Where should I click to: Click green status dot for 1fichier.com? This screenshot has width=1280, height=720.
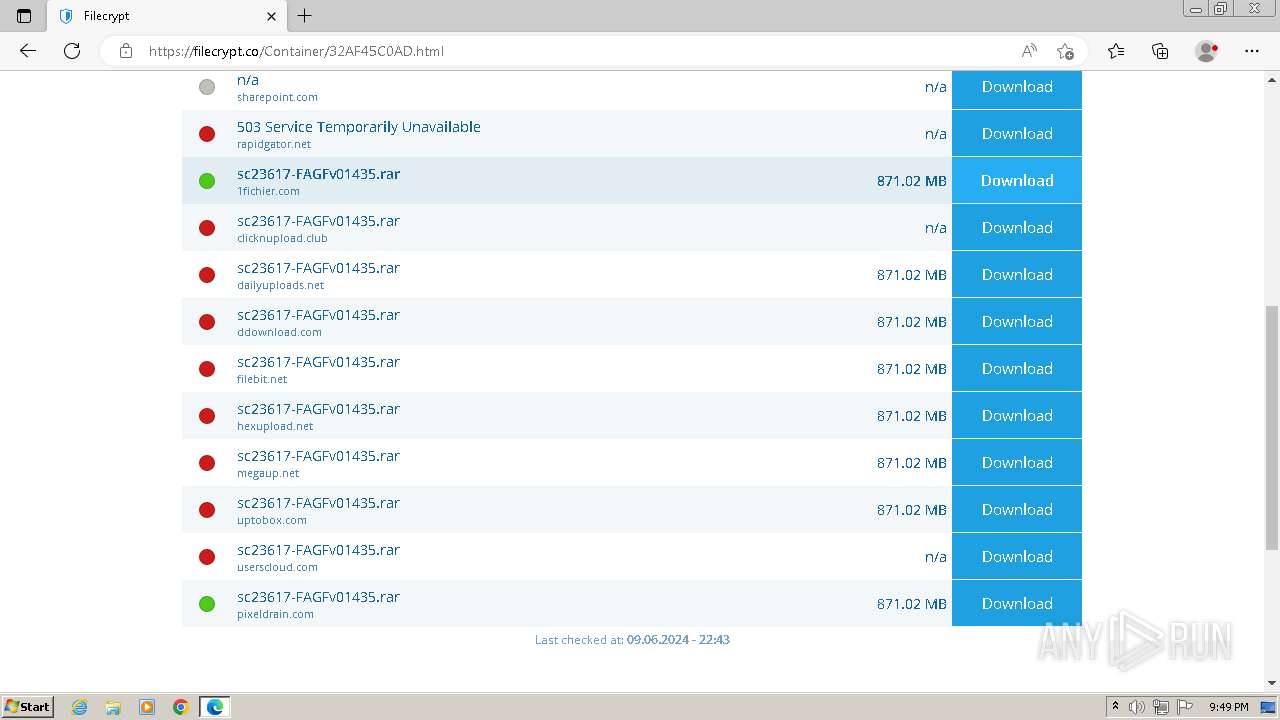pyautogui.click(x=207, y=181)
